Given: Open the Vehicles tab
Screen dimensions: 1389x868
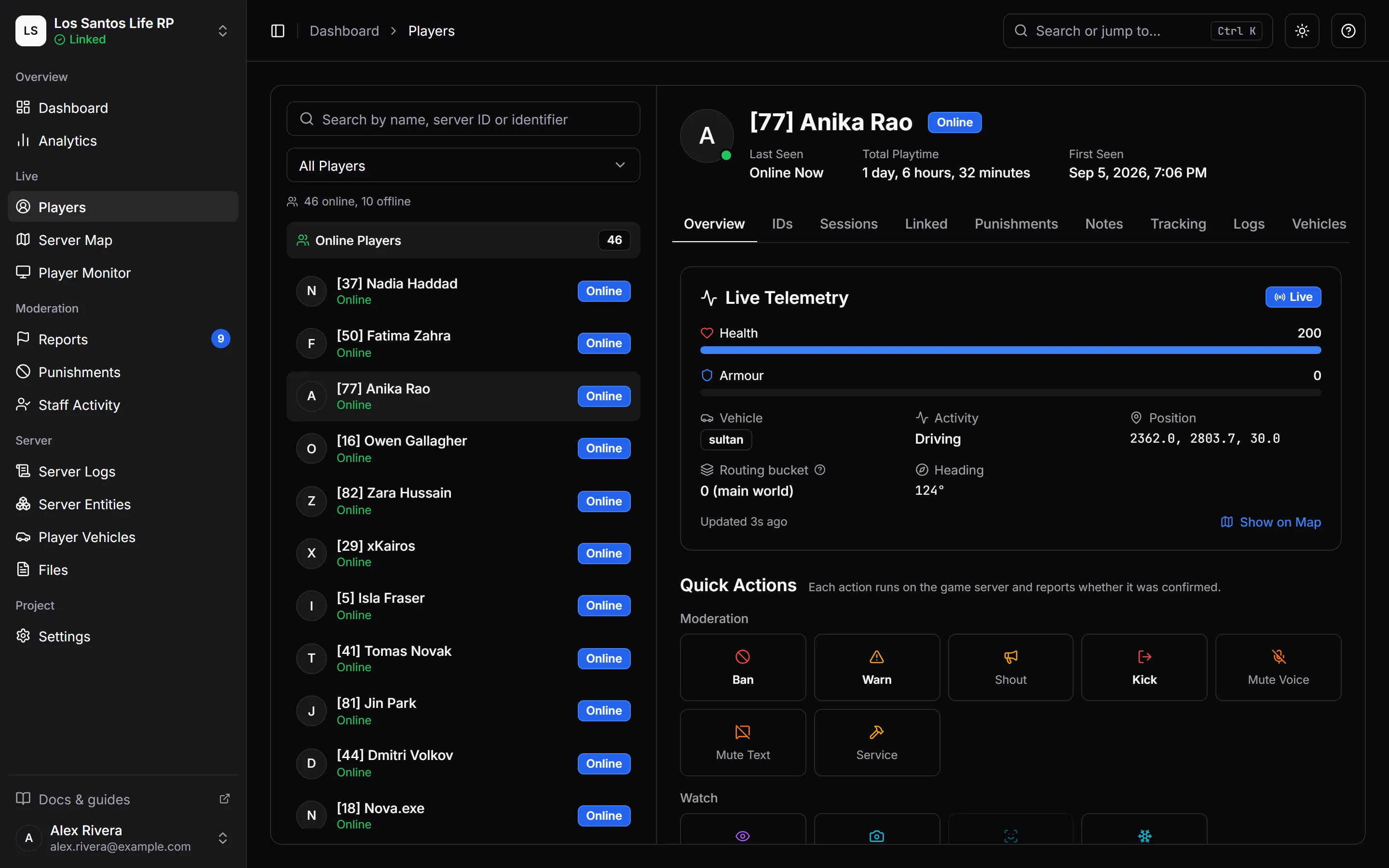Looking at the screenshot, I should coord(1319,224).
